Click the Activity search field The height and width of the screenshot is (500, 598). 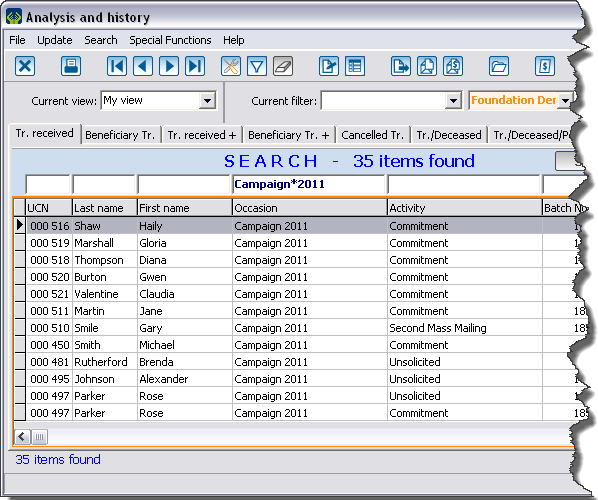click(x=464, y=184)
